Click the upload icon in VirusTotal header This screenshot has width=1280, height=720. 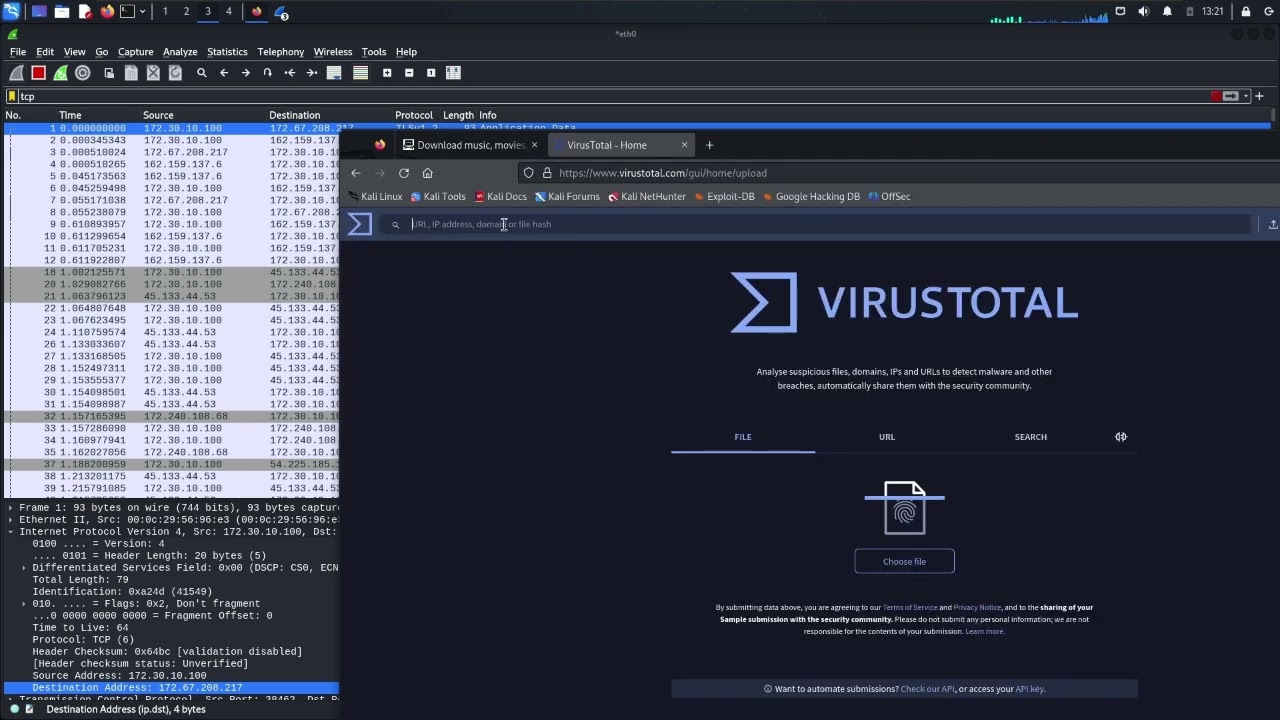[1272, 224]
